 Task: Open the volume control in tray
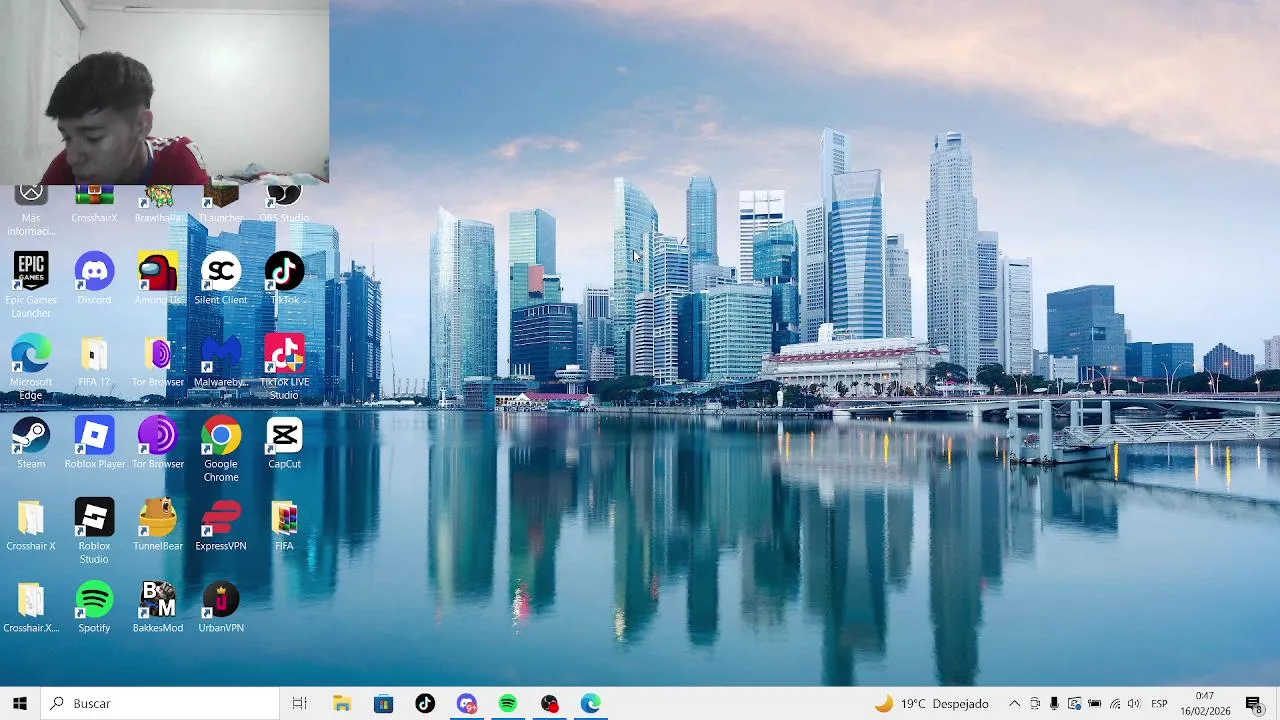point(1134,703)
